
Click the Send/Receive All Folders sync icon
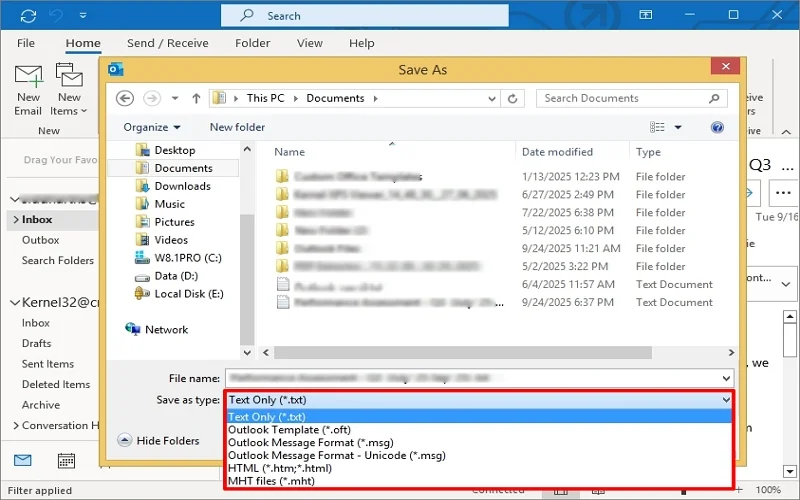tap(28, 15)
